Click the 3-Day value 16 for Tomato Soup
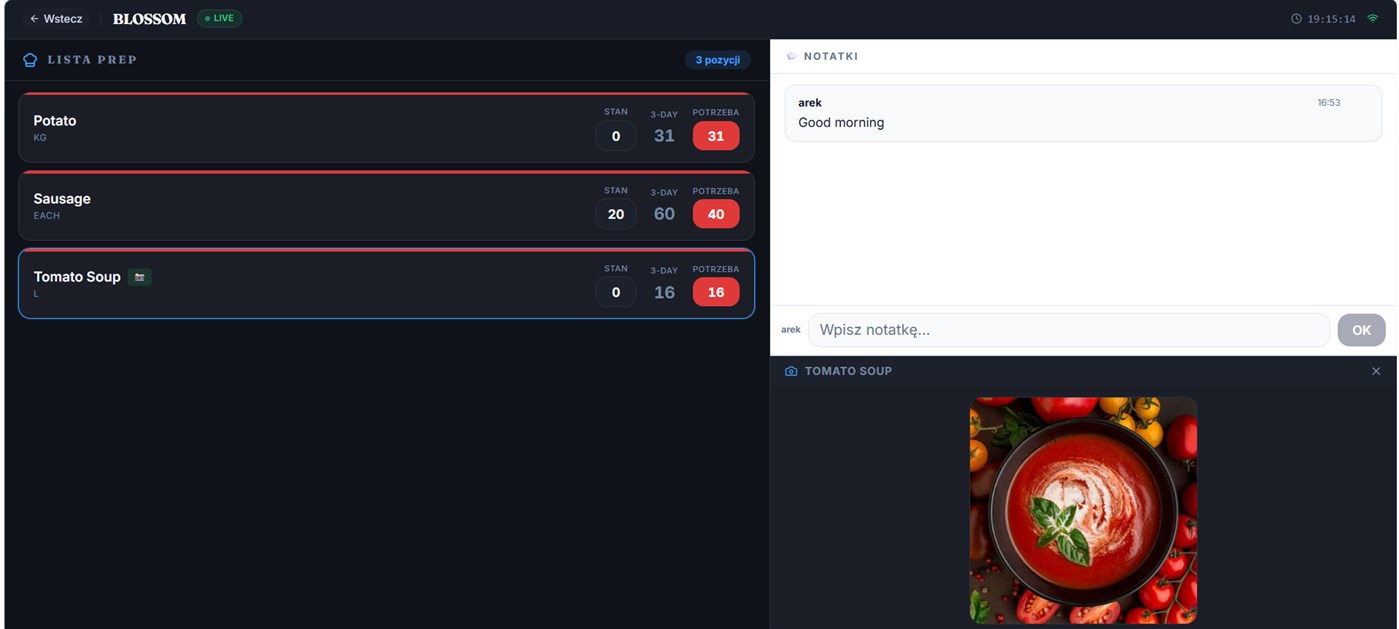Image resolution: width=1399 pixels, height=629 pixels. [664, 292]
